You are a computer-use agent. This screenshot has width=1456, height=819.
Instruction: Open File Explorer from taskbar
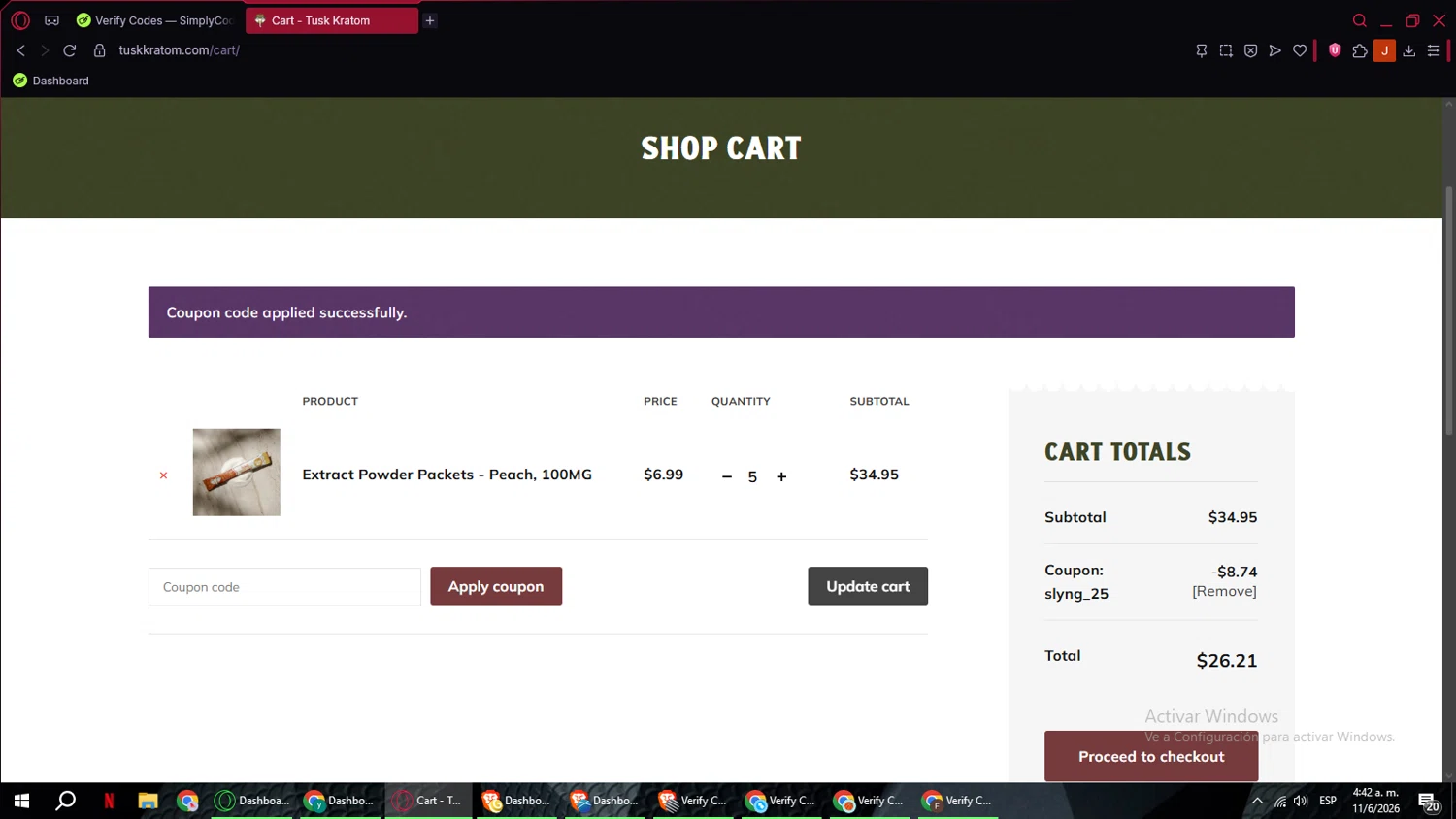[x=148, y=801]
